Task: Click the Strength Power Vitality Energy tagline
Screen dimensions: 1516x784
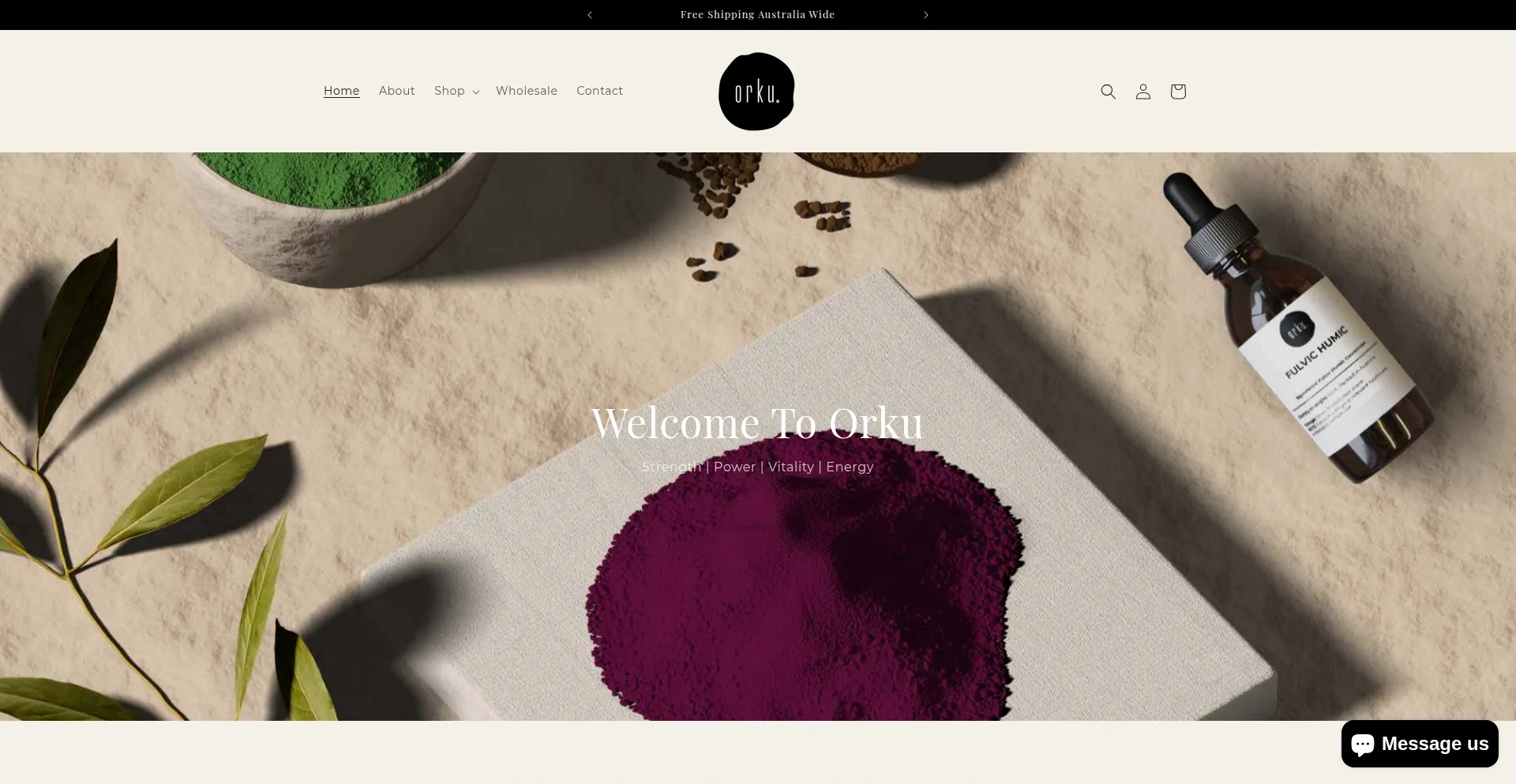Action: 757,467
